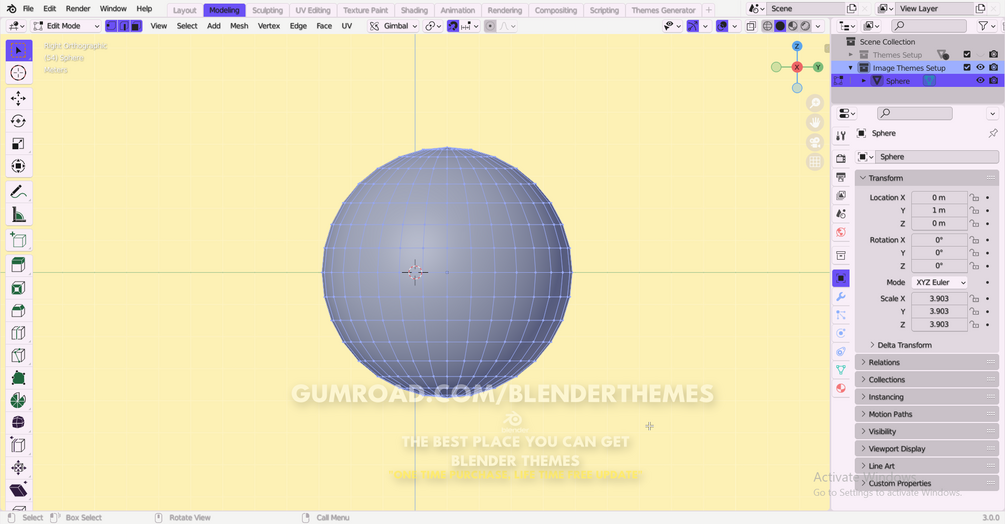Select the Rotate tool

pos(19,121)
